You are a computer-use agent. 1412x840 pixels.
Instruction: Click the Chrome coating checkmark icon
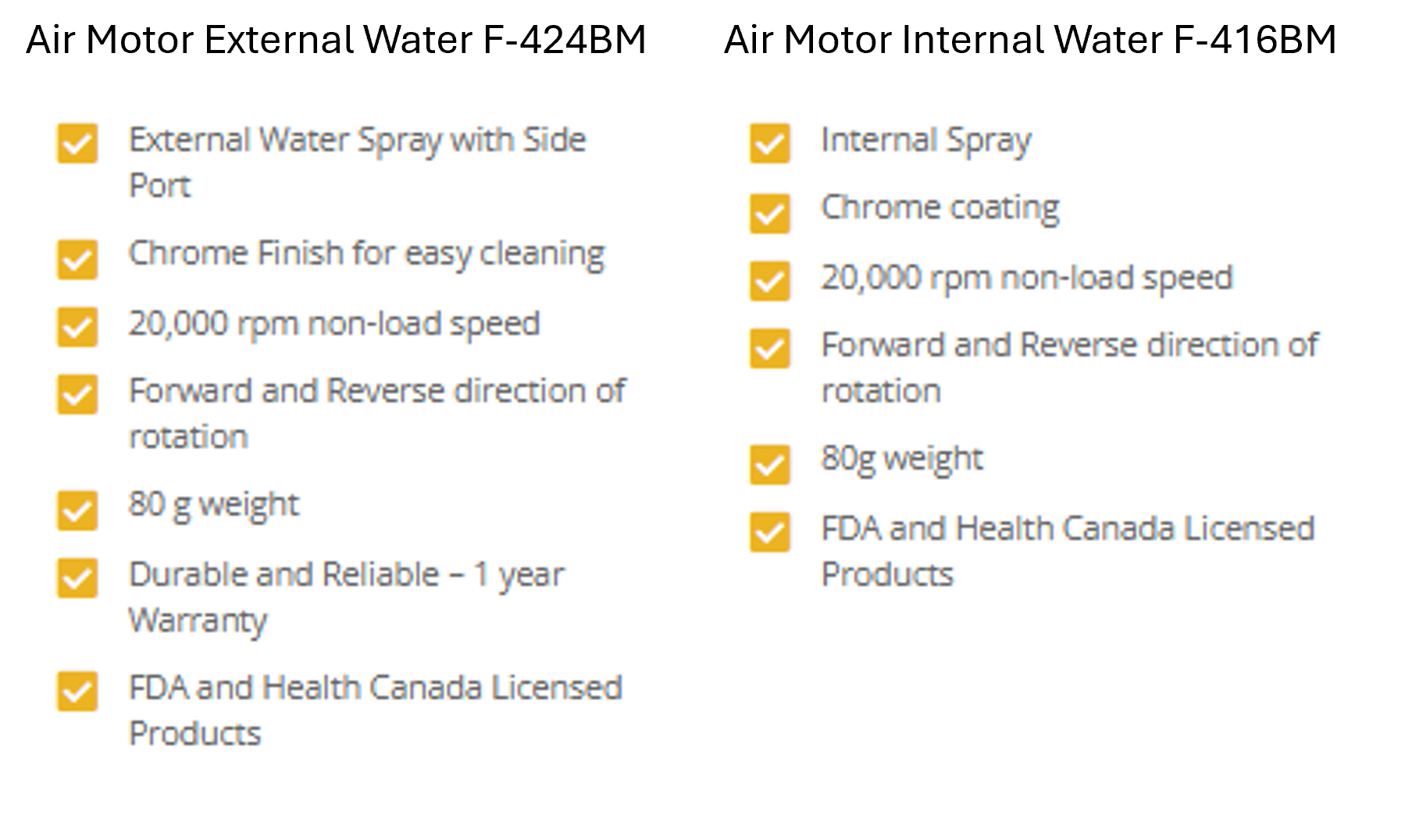point(769,213)
